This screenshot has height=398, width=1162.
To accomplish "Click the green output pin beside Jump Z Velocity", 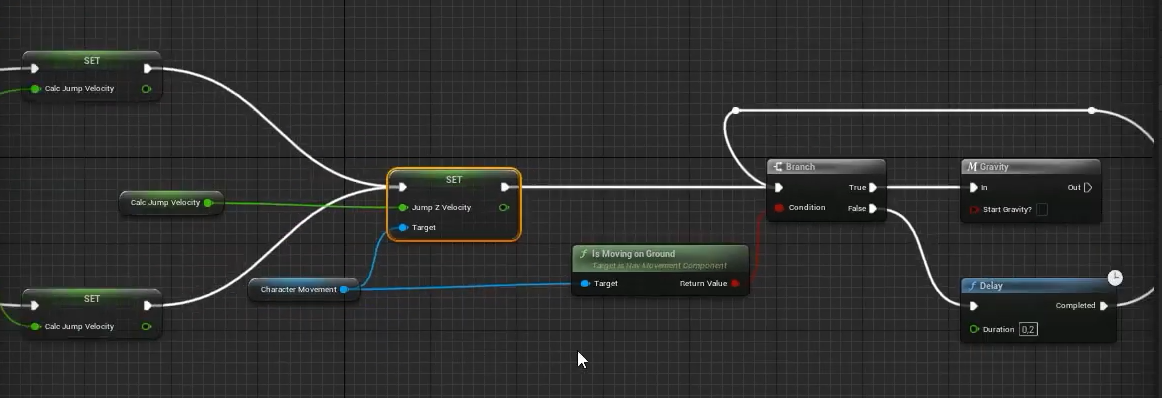I will pos(504,208).
